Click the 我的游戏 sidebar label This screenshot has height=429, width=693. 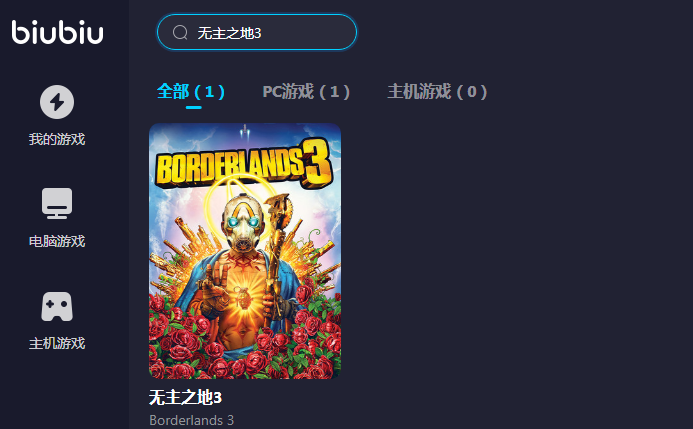(x=57, y=139)
